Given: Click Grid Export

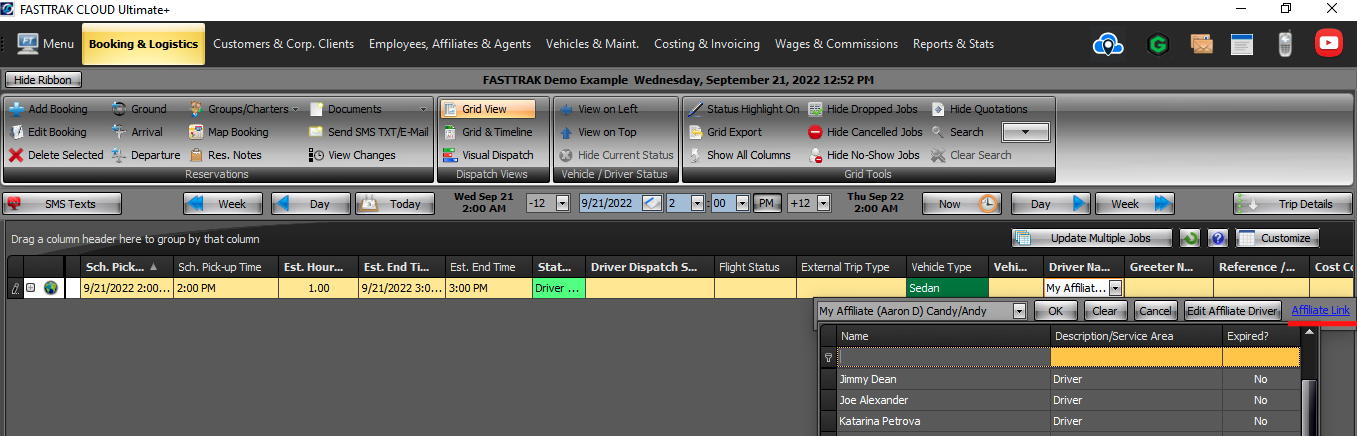Looking at the screenshot, I should (725, 132).
